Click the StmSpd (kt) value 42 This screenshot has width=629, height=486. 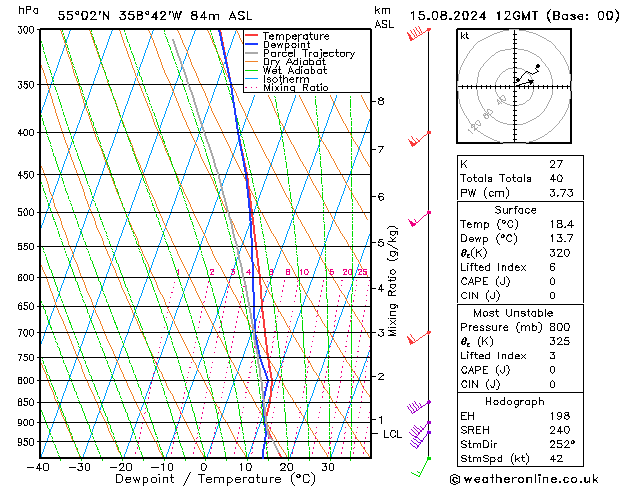[556, 459]
